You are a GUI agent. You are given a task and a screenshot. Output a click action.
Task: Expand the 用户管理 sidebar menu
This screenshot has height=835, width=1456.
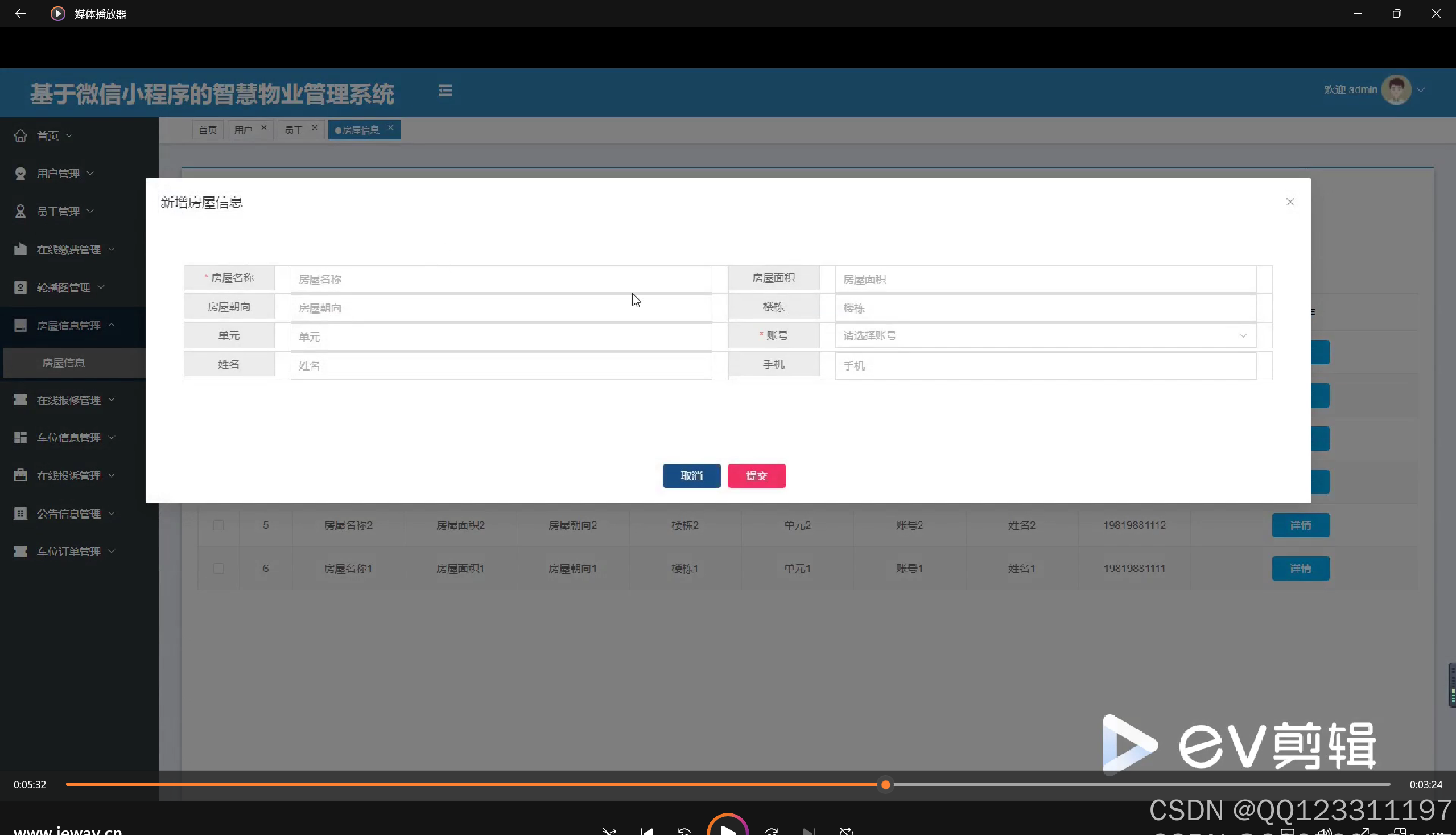pyautogui.click(x=58, y=173)
